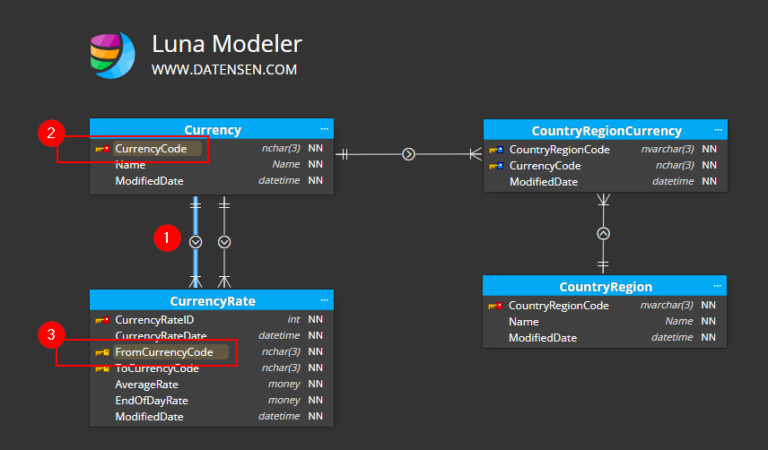Select the highlighted Currency to CurrencyRate relation marker
Image resolution: width=768 pixels, height=450 pixels.
[195, 242]
